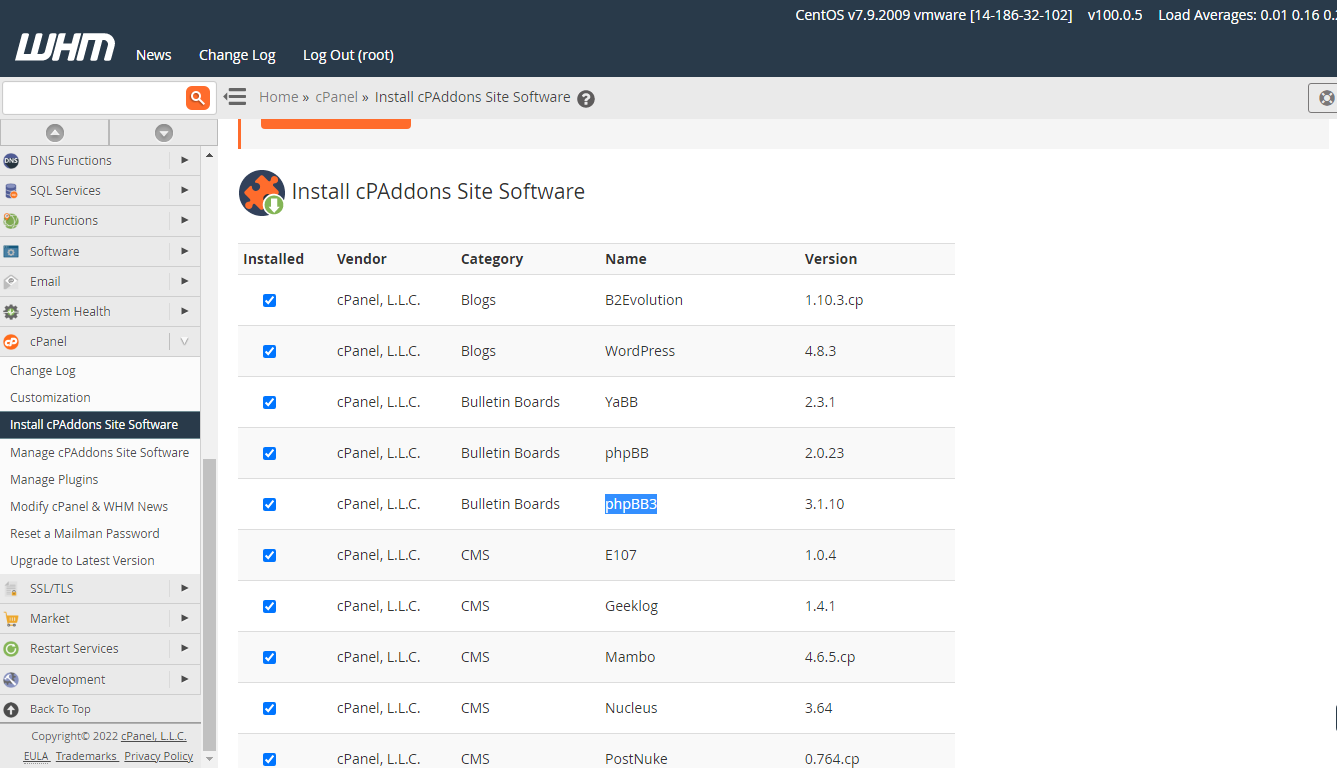Collapse the cPanel section chevron
This screenshot has height=768, width=1337.
[184, 341]
